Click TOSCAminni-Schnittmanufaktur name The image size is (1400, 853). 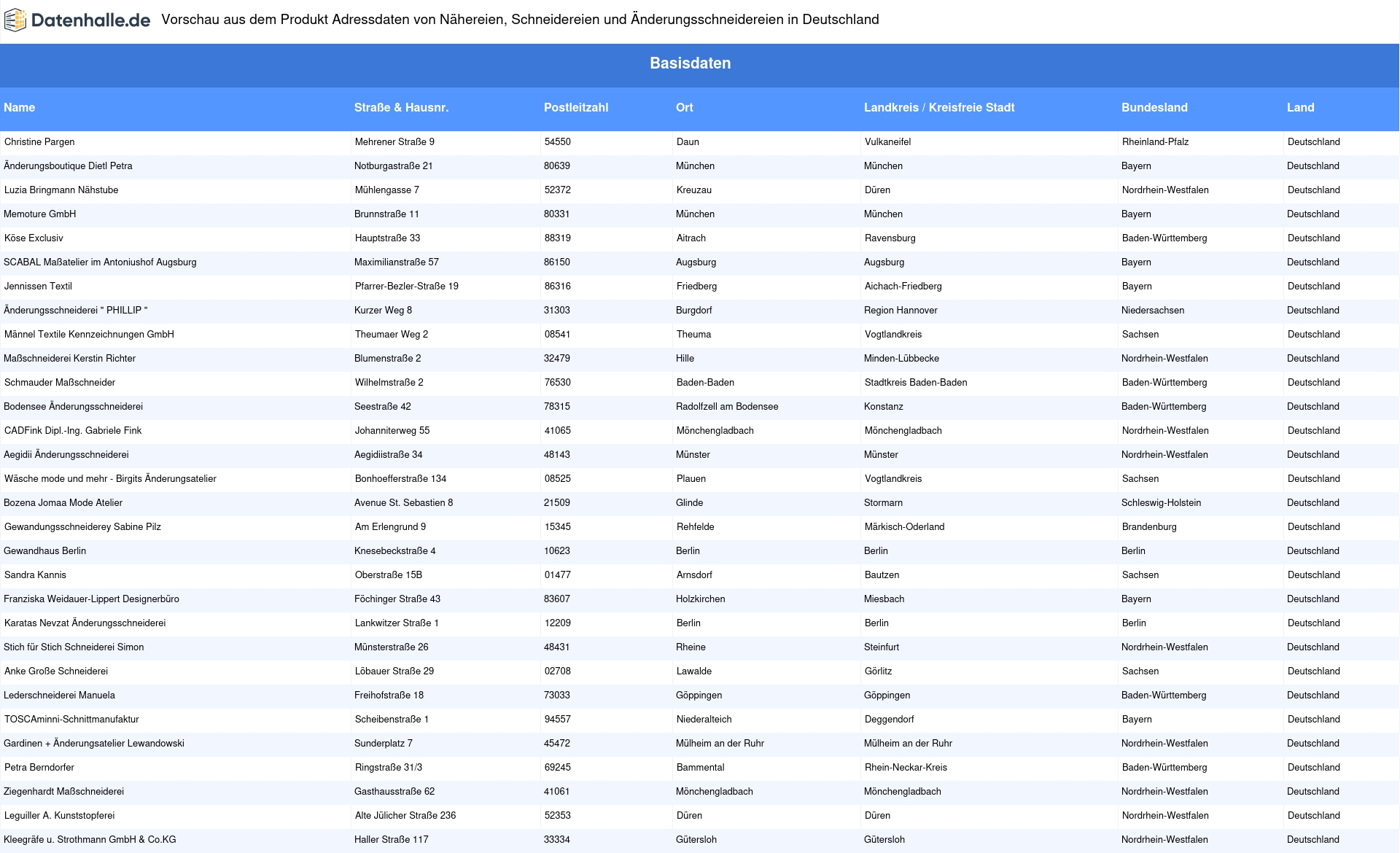pyautogui.click(x=71, y=720)
